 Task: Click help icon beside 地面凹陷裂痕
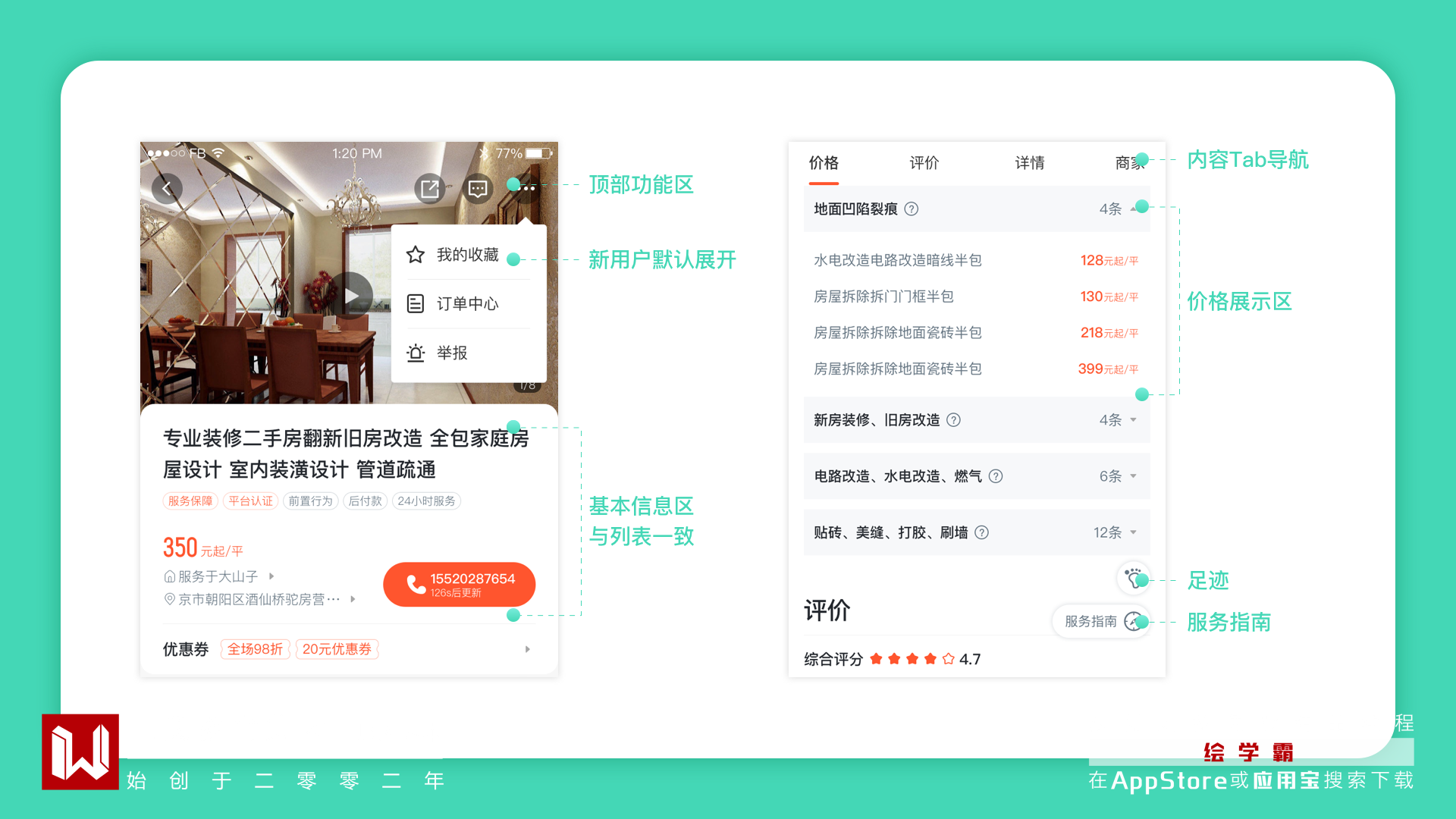pos(912,209)
